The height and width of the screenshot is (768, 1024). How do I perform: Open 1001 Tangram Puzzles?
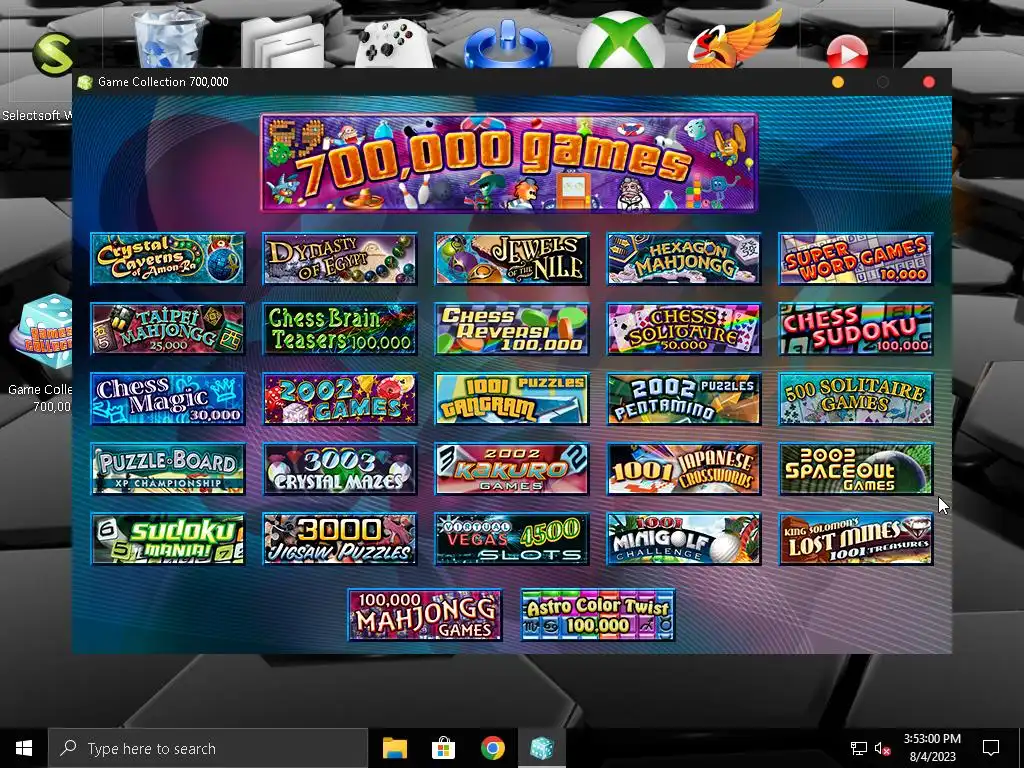511,399
